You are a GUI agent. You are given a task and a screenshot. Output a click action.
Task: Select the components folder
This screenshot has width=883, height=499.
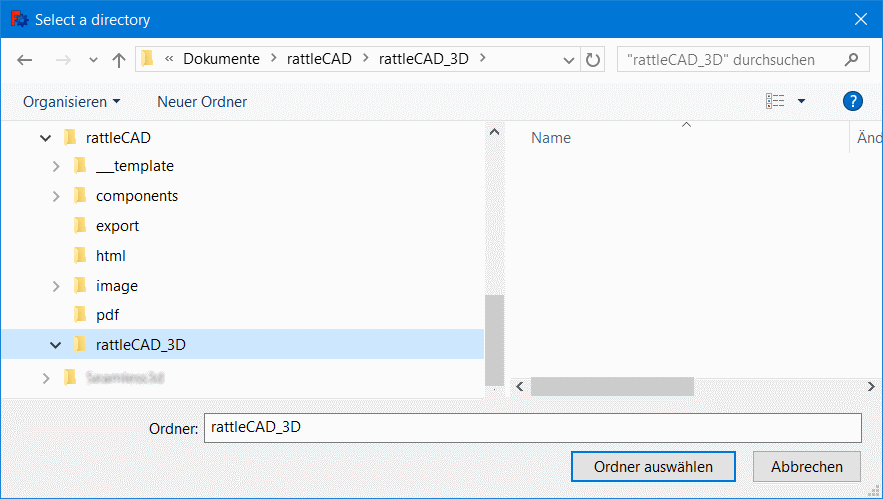coord(137,196)
